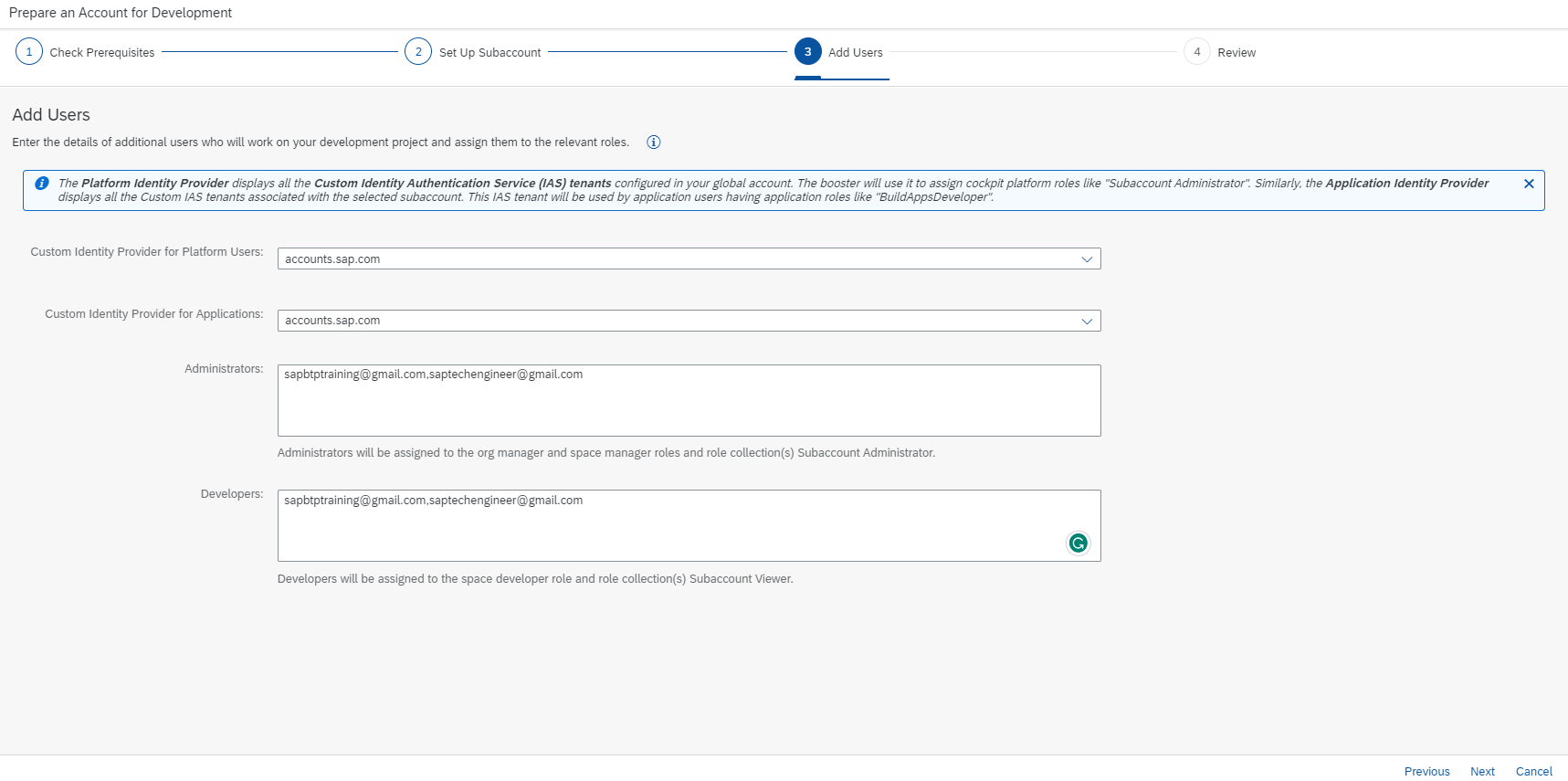The width and height of the screenshot is (1568, 781).
Task: Switch to the Set Up Subaccount step label
Action: tap(489, 53)
